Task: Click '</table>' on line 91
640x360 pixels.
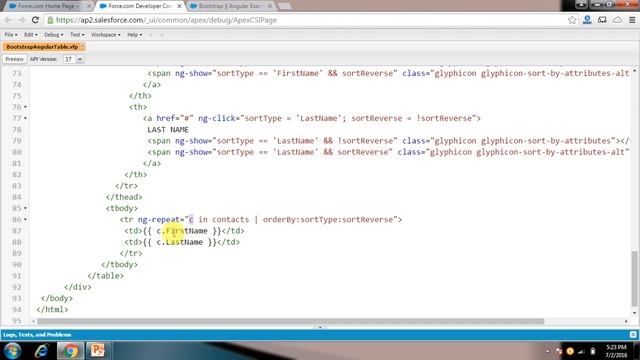Action: point(105,276)
